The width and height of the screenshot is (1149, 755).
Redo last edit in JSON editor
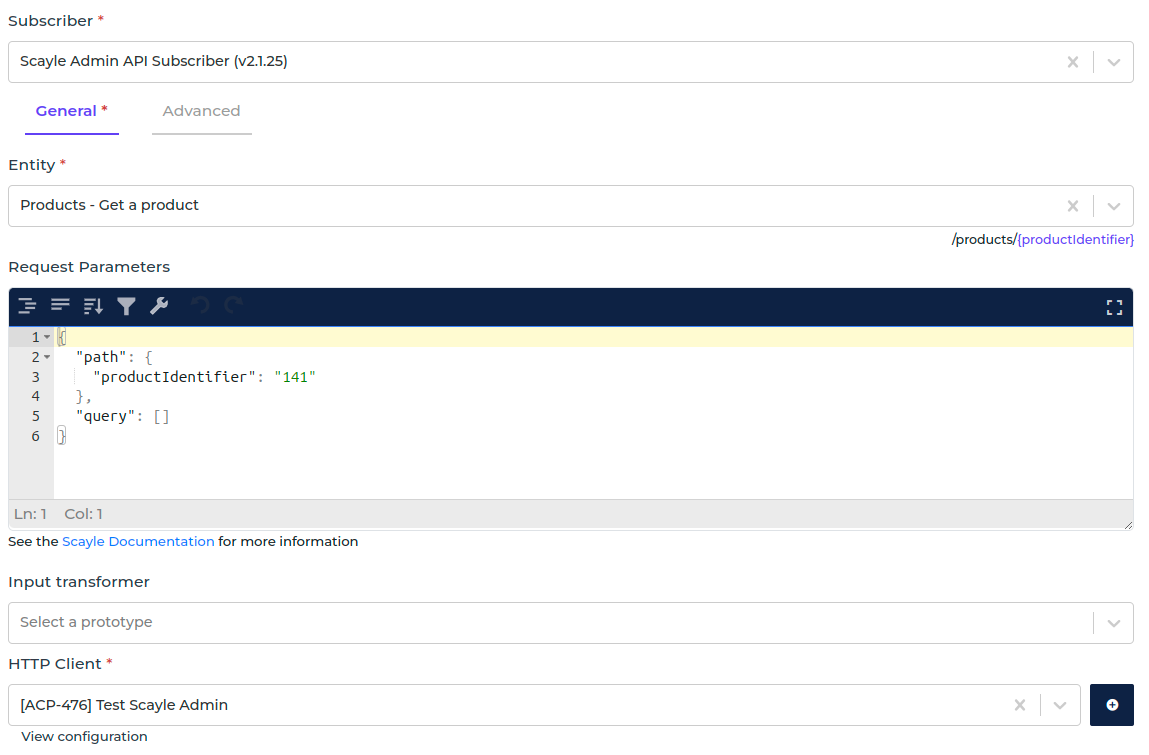click(x=234, y=306)
